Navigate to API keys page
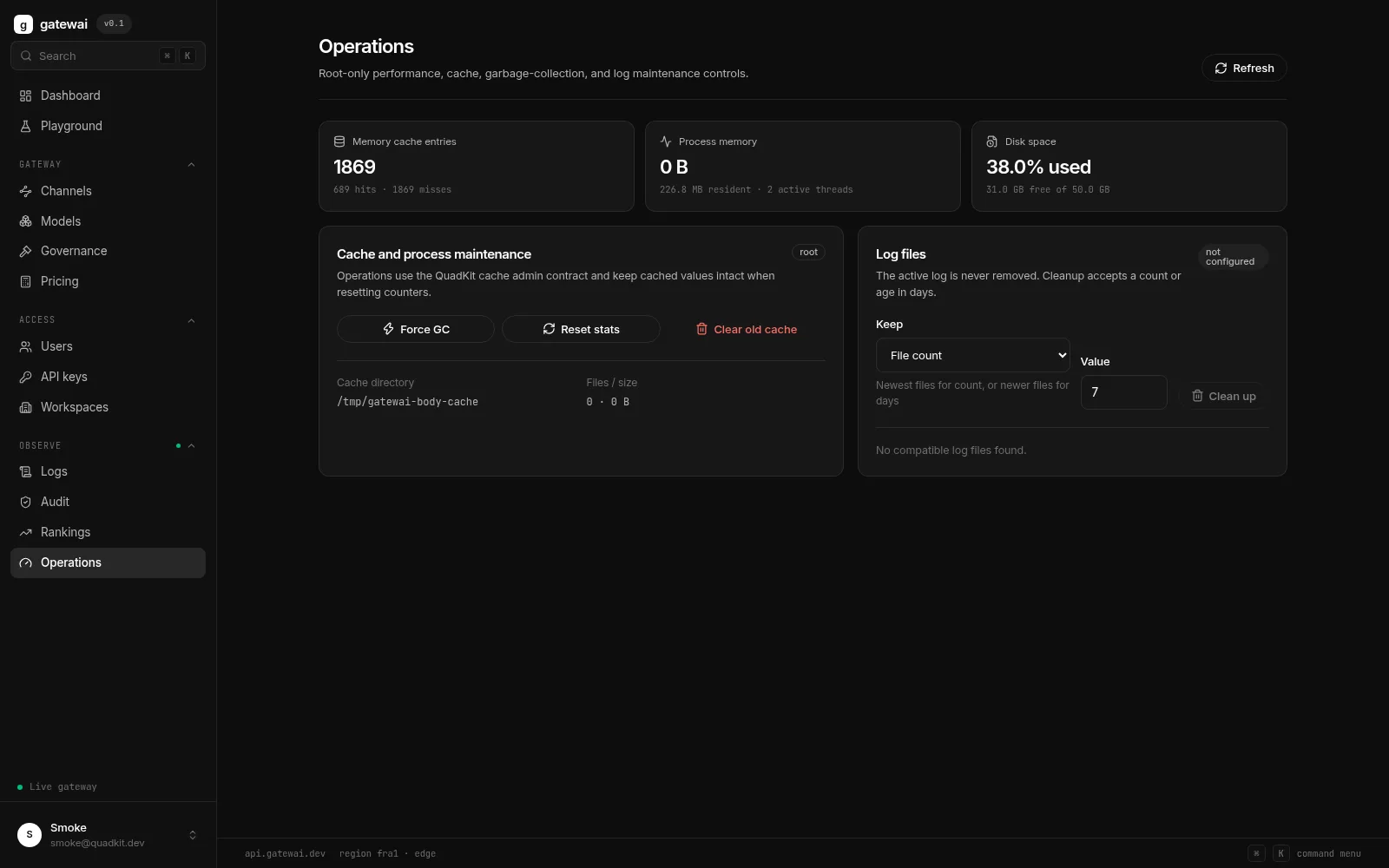This screenshot has width=1389, height=868. click(108, 377)
